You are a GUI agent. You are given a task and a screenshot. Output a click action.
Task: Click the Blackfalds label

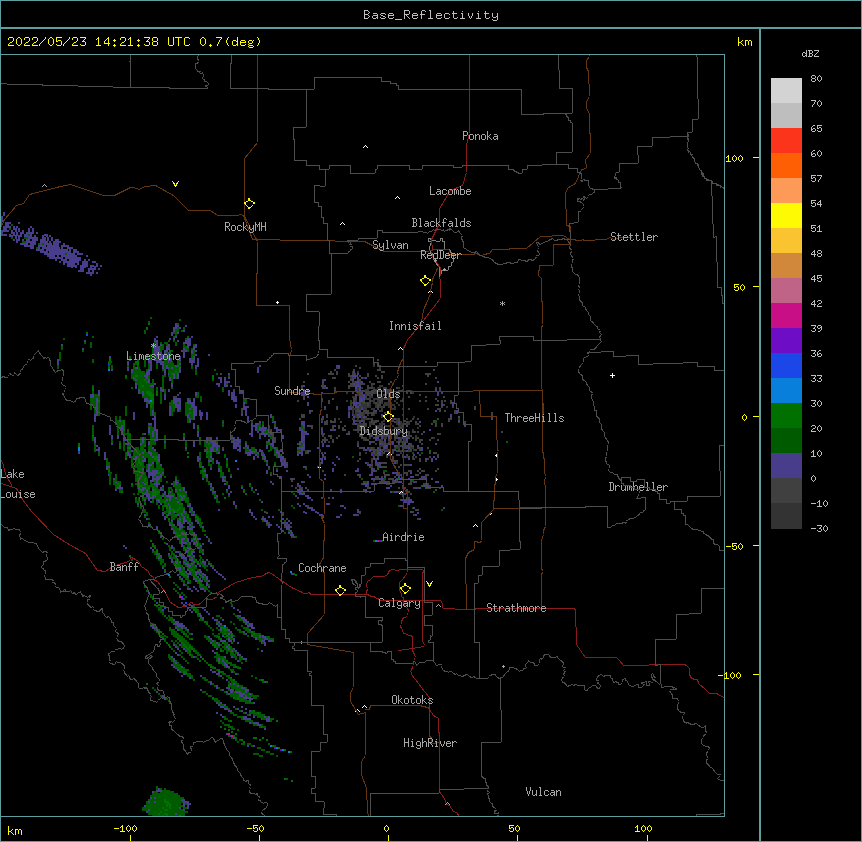tap(441, 223)
